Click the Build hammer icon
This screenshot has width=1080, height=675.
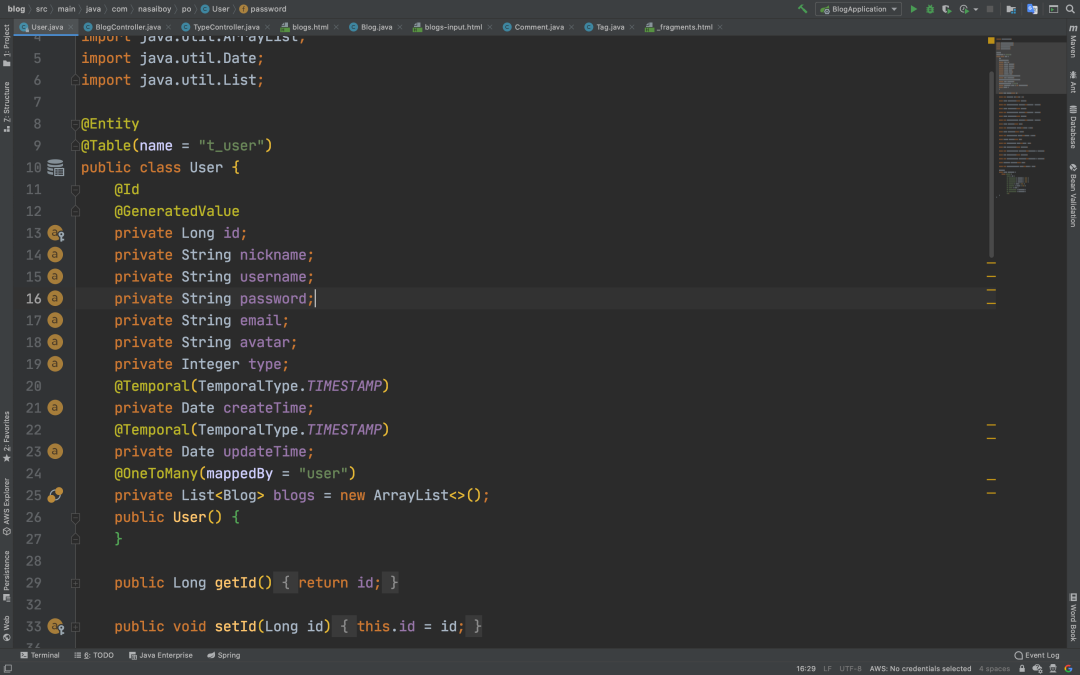coord(801,8)
